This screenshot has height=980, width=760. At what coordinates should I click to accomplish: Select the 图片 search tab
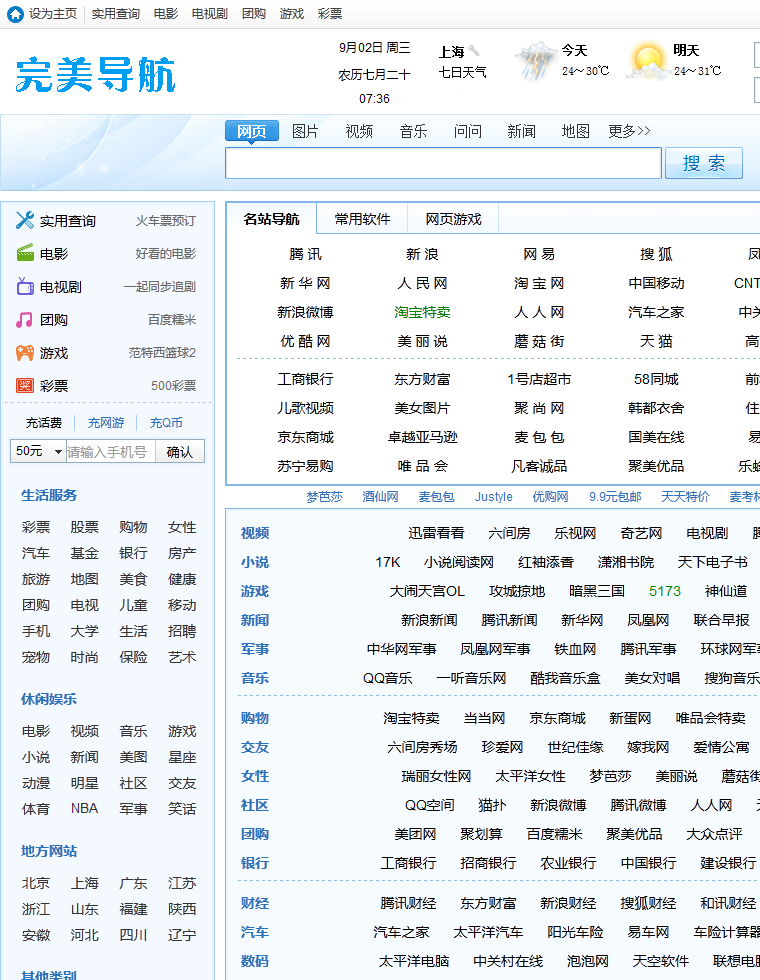pyautogui.click(x=305, y=131)
